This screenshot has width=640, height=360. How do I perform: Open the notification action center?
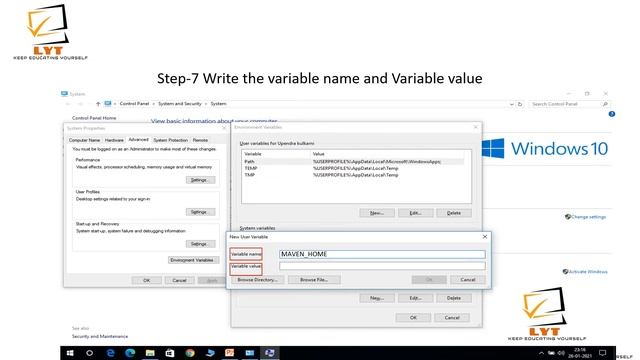point(602,353)
